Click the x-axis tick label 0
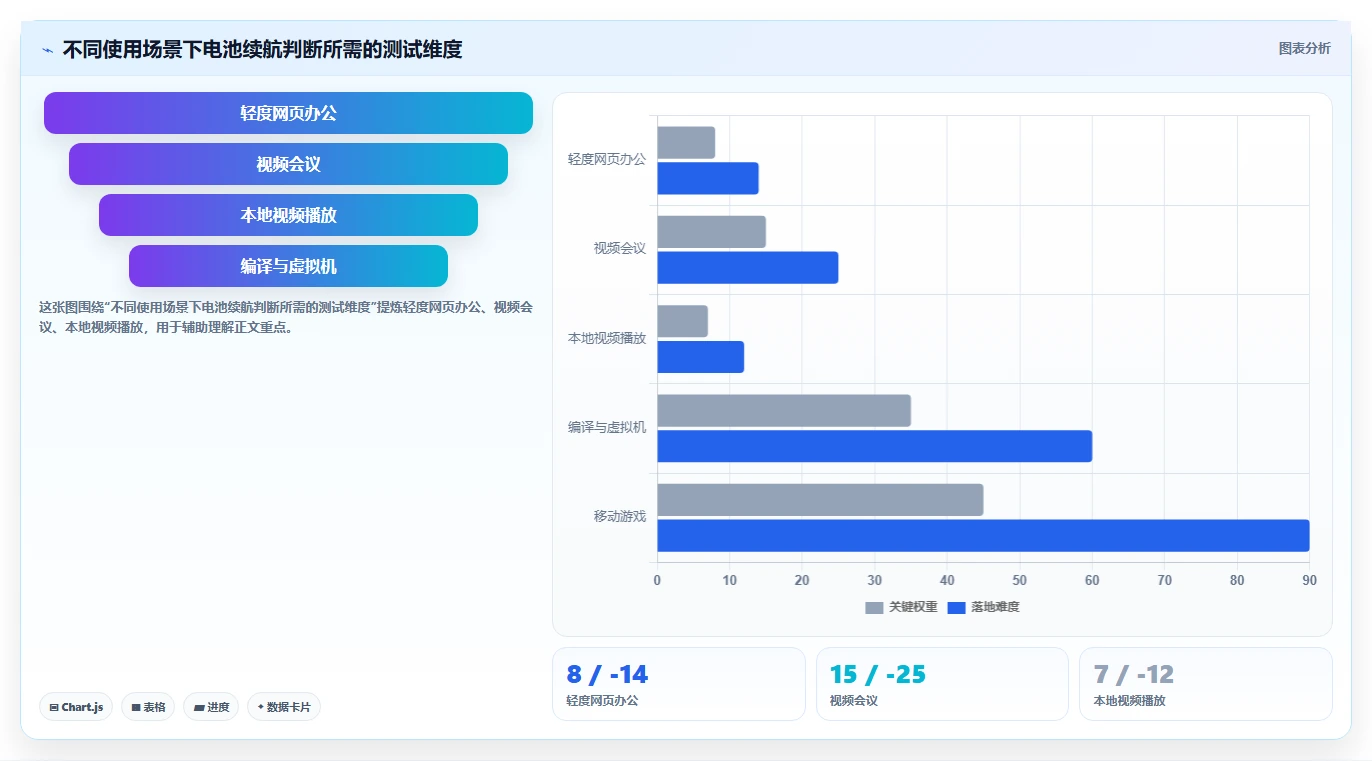 (657, 580)
